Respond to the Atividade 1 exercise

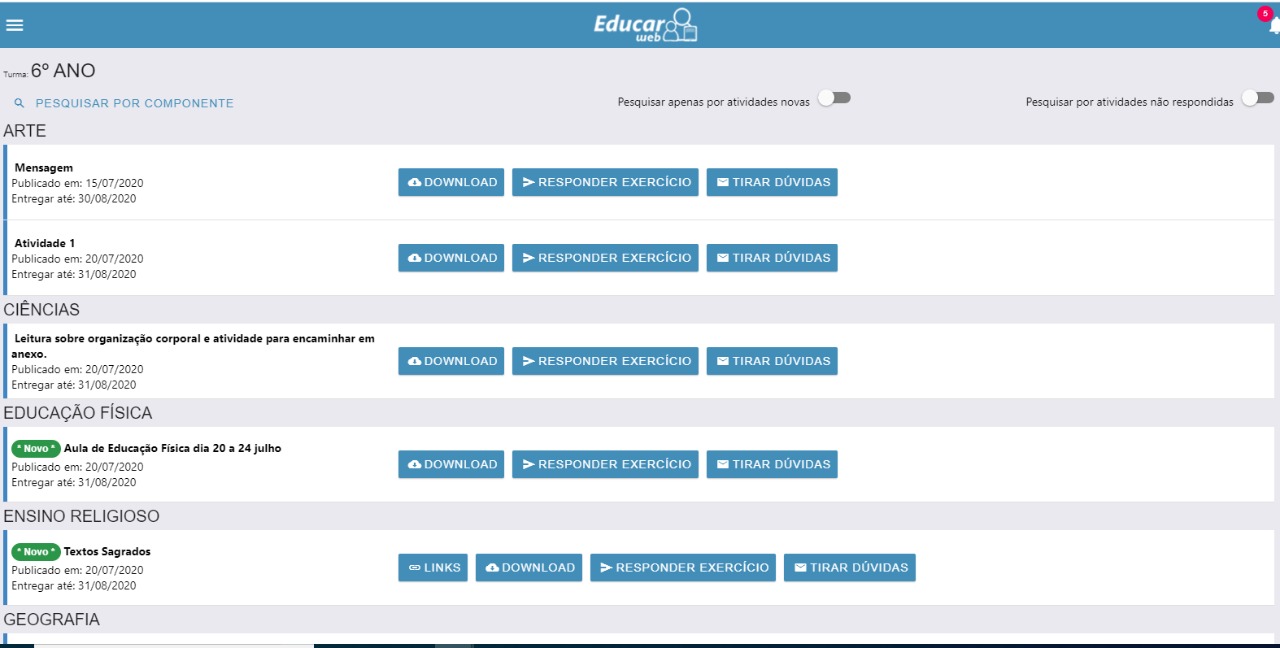tap(605, 258)
